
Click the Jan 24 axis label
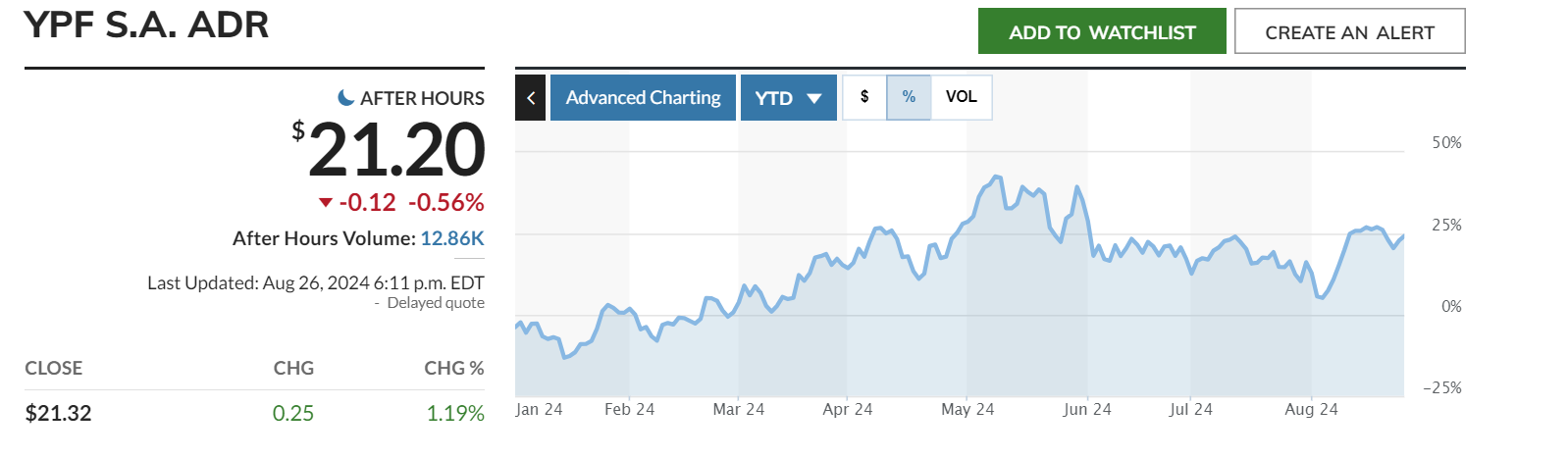[539, 409]
